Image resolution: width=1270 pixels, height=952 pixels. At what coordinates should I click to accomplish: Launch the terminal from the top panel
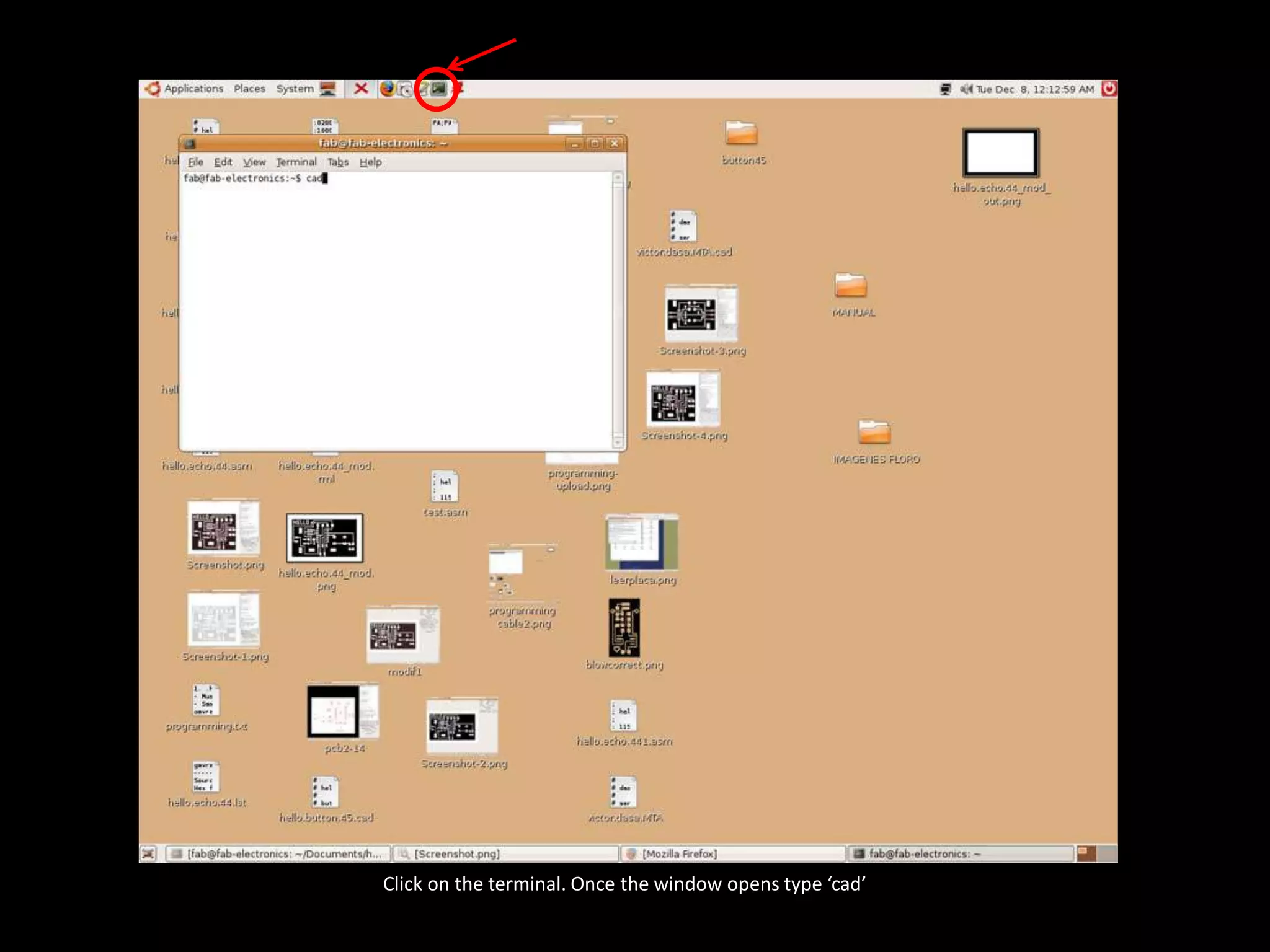pos(439,89)
